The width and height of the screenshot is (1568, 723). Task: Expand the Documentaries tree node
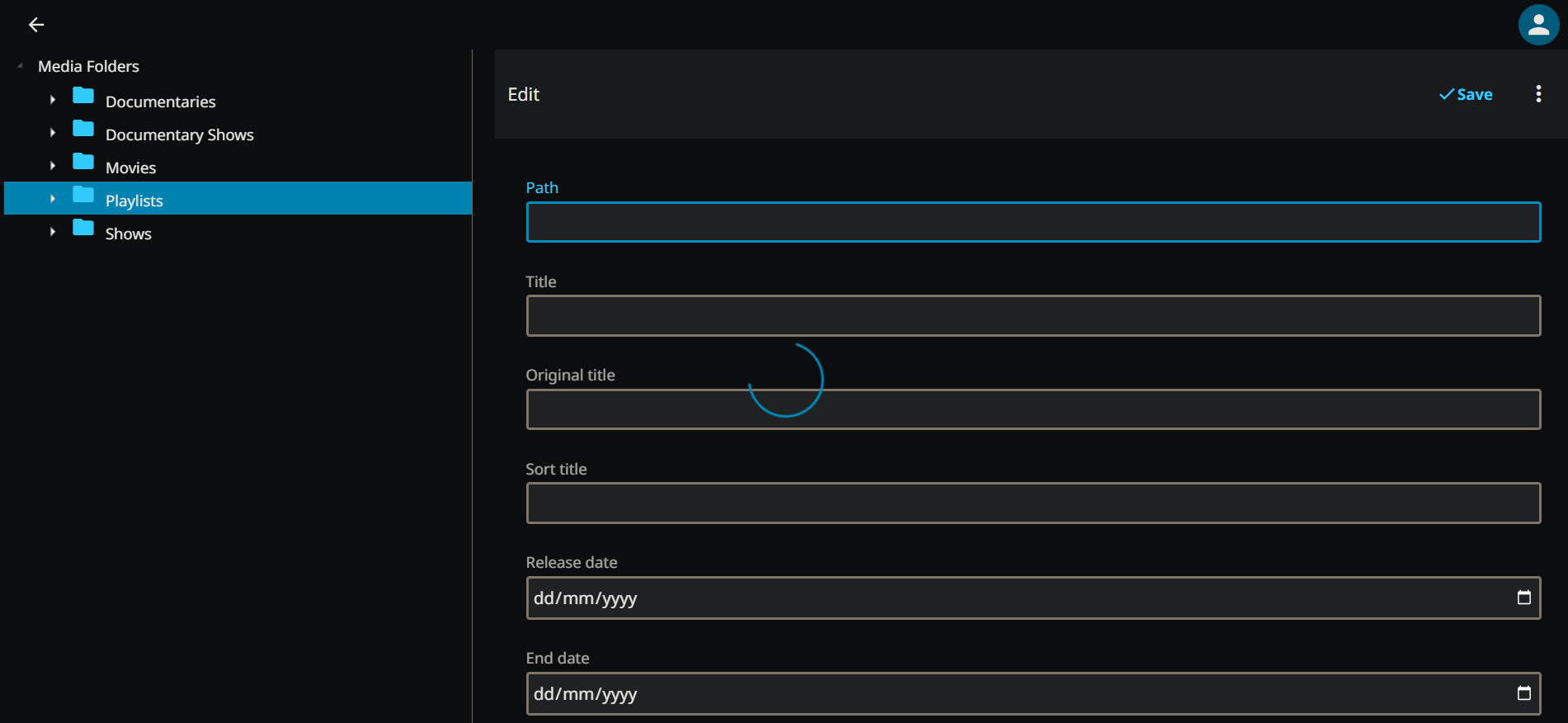pos(53,100)
